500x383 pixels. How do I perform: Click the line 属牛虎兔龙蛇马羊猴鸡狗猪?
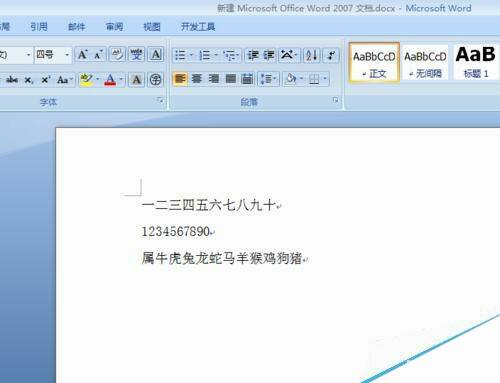tap(222, 258)
